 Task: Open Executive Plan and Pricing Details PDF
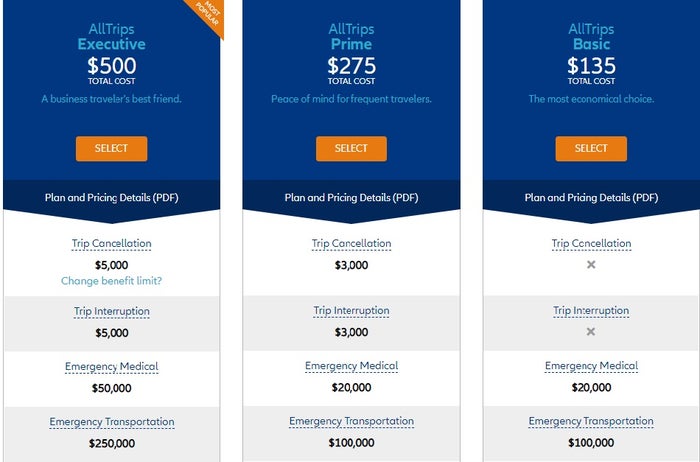click(x=112, y=198)
